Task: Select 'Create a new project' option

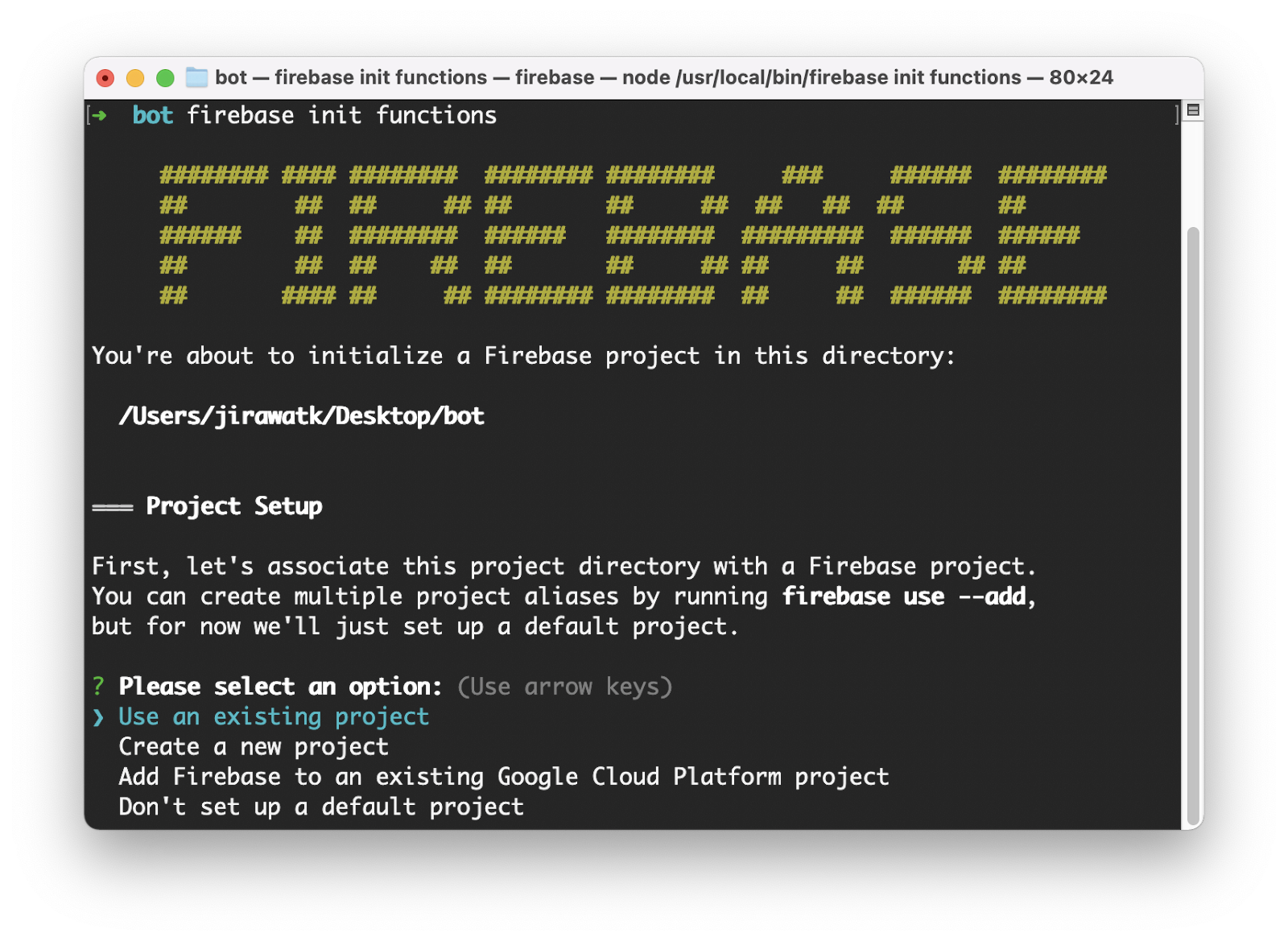Action: coord(254,747)
